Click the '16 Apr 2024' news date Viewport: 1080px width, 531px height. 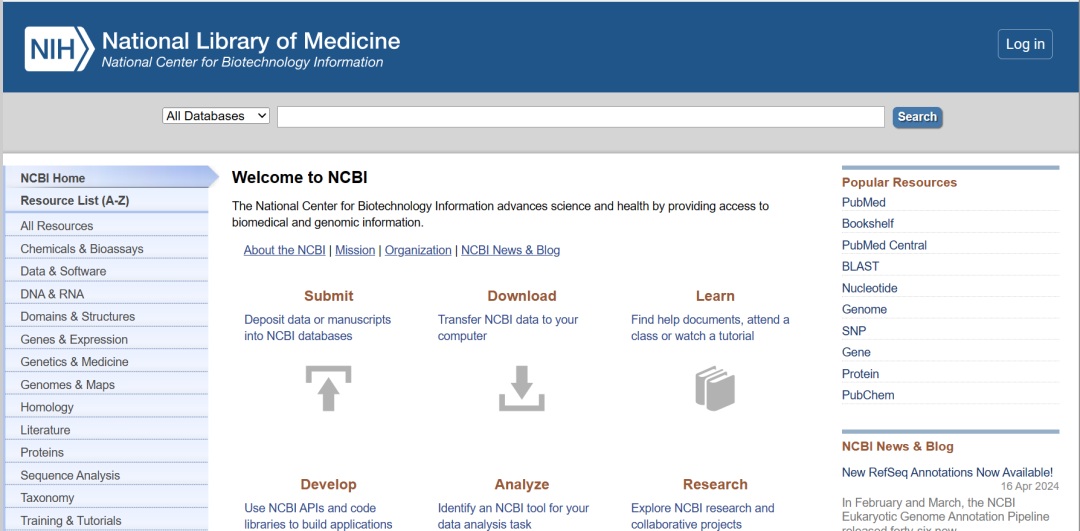[1030, 486]
